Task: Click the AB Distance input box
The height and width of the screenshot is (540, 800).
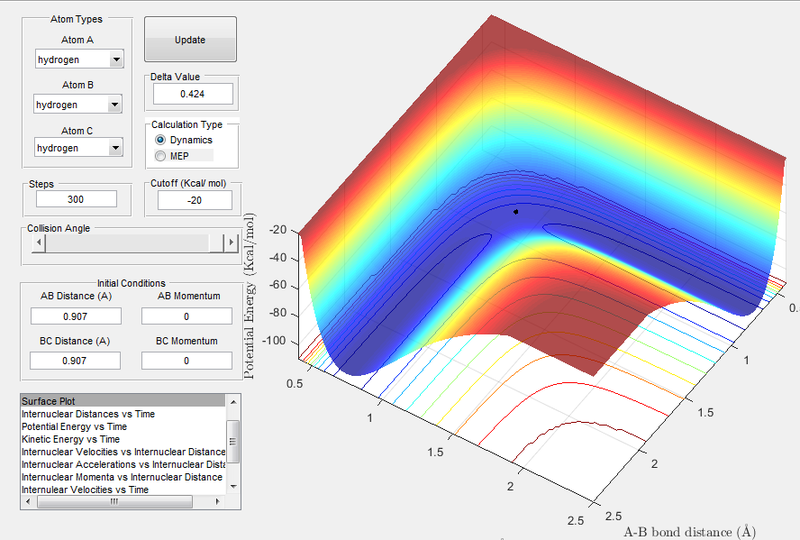Action: point(76,316)
